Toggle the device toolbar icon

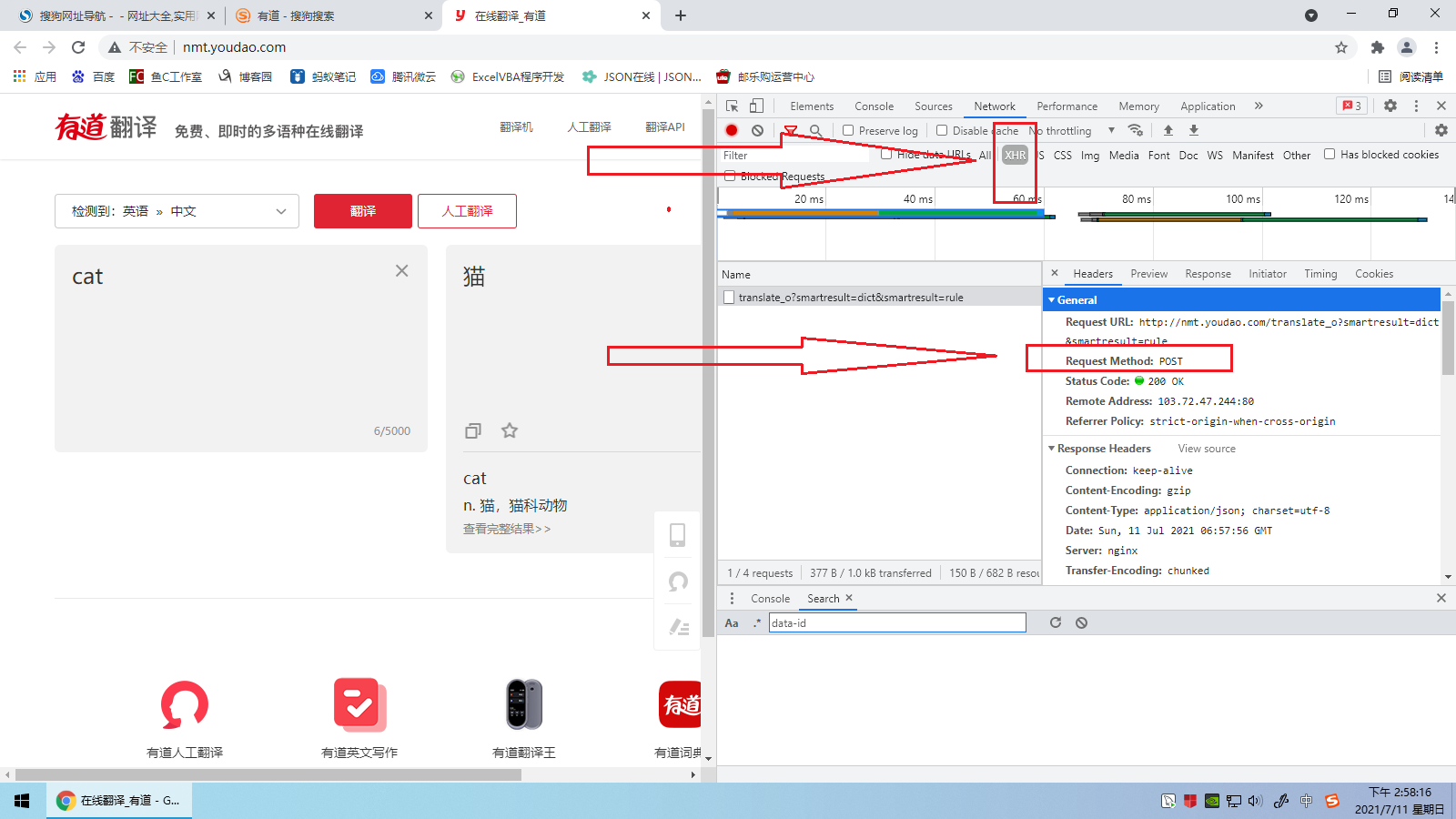point(756,106)
